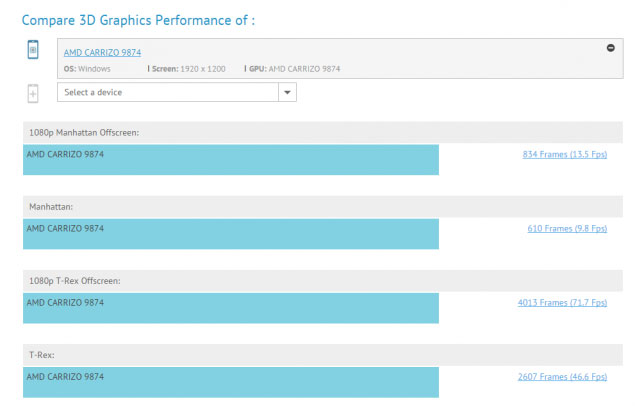The width and height of the screenshot is (635, 406).
Task: Expand the device list using the dropdown arrow
Action: tap(287, 92)
